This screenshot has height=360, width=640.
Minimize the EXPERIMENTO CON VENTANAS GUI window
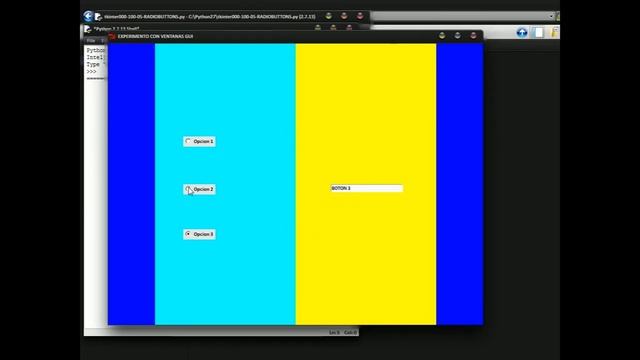[x=442, y=36]
